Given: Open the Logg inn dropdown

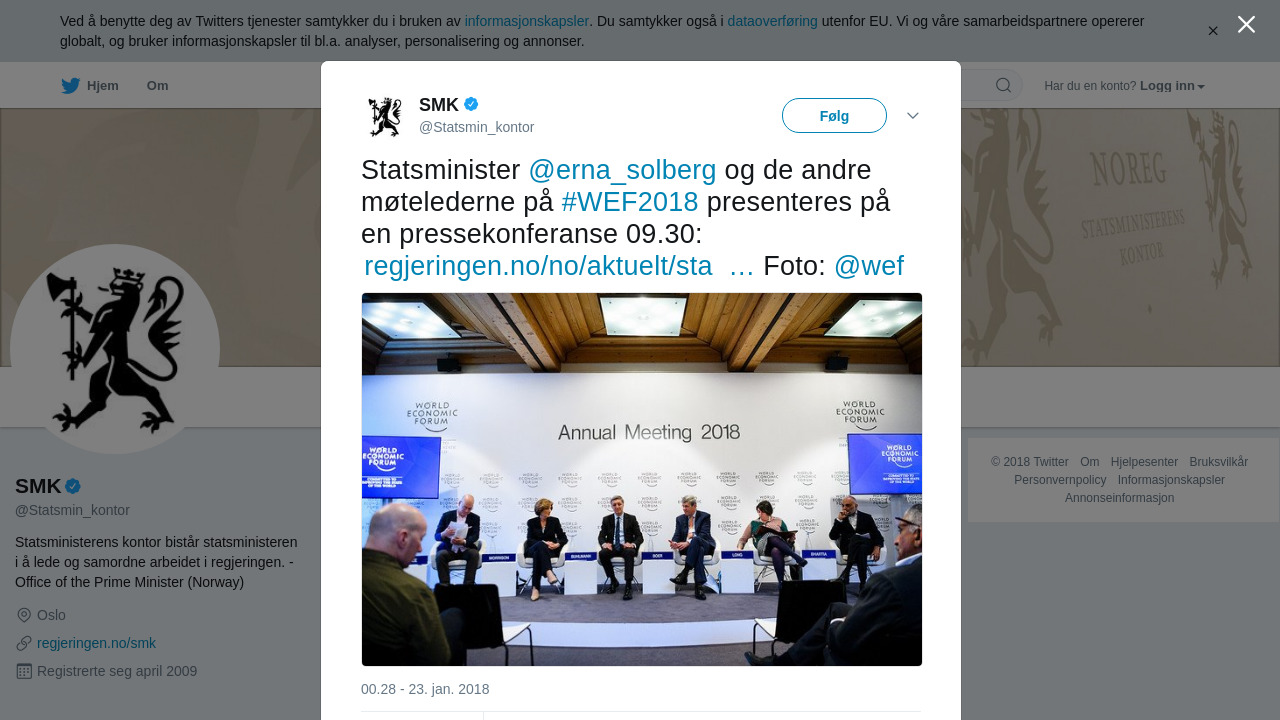Looking at the screenshot, I should 1172,86.
